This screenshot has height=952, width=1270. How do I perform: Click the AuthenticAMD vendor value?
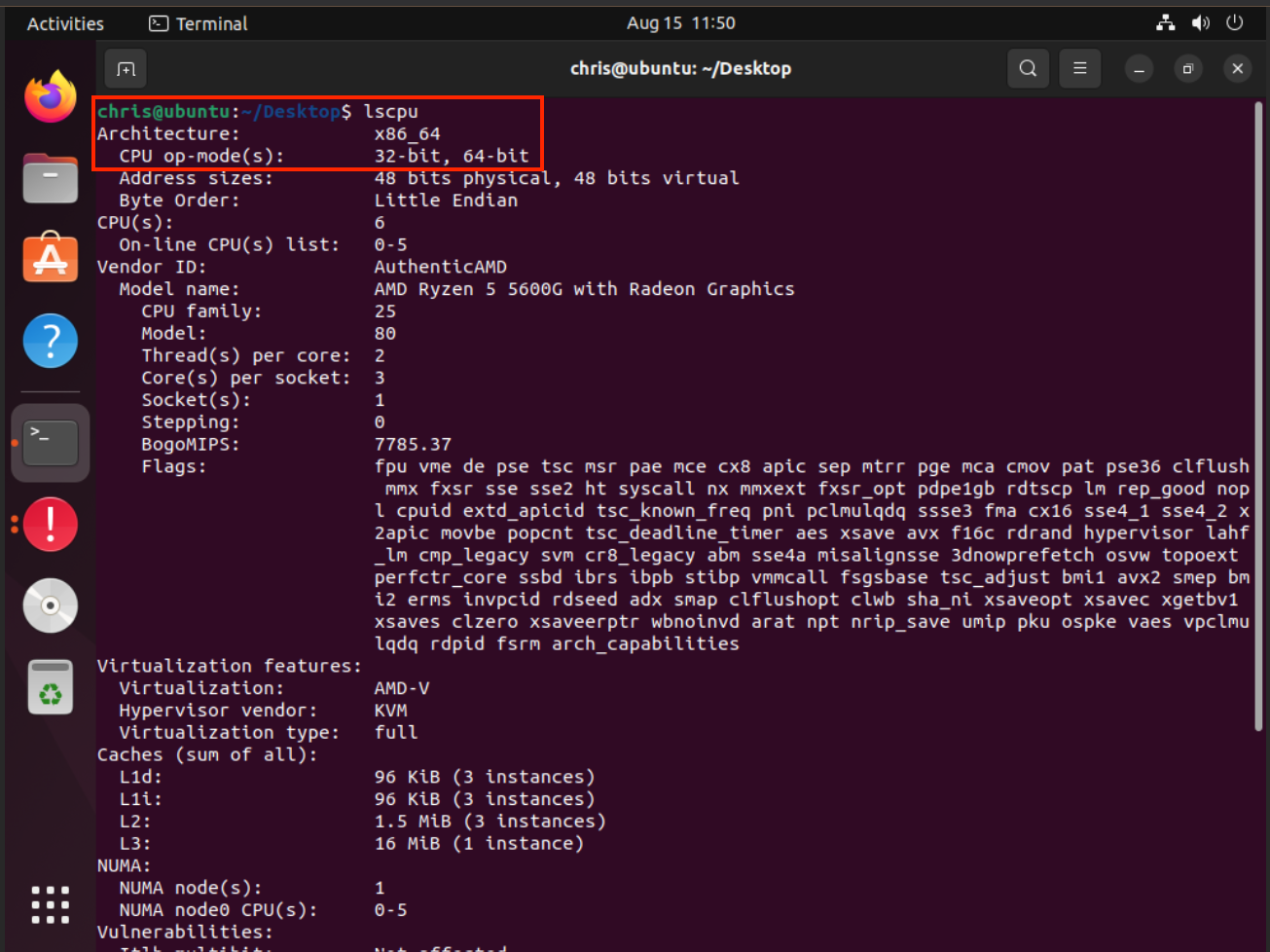click(x=441, y=267)
